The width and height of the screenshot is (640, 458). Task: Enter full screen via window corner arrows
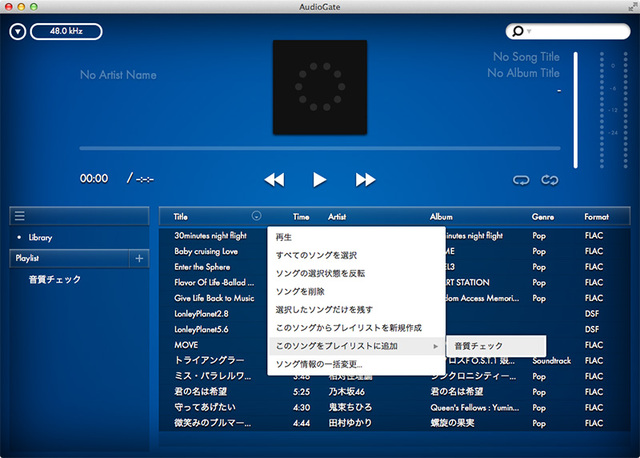633,6
